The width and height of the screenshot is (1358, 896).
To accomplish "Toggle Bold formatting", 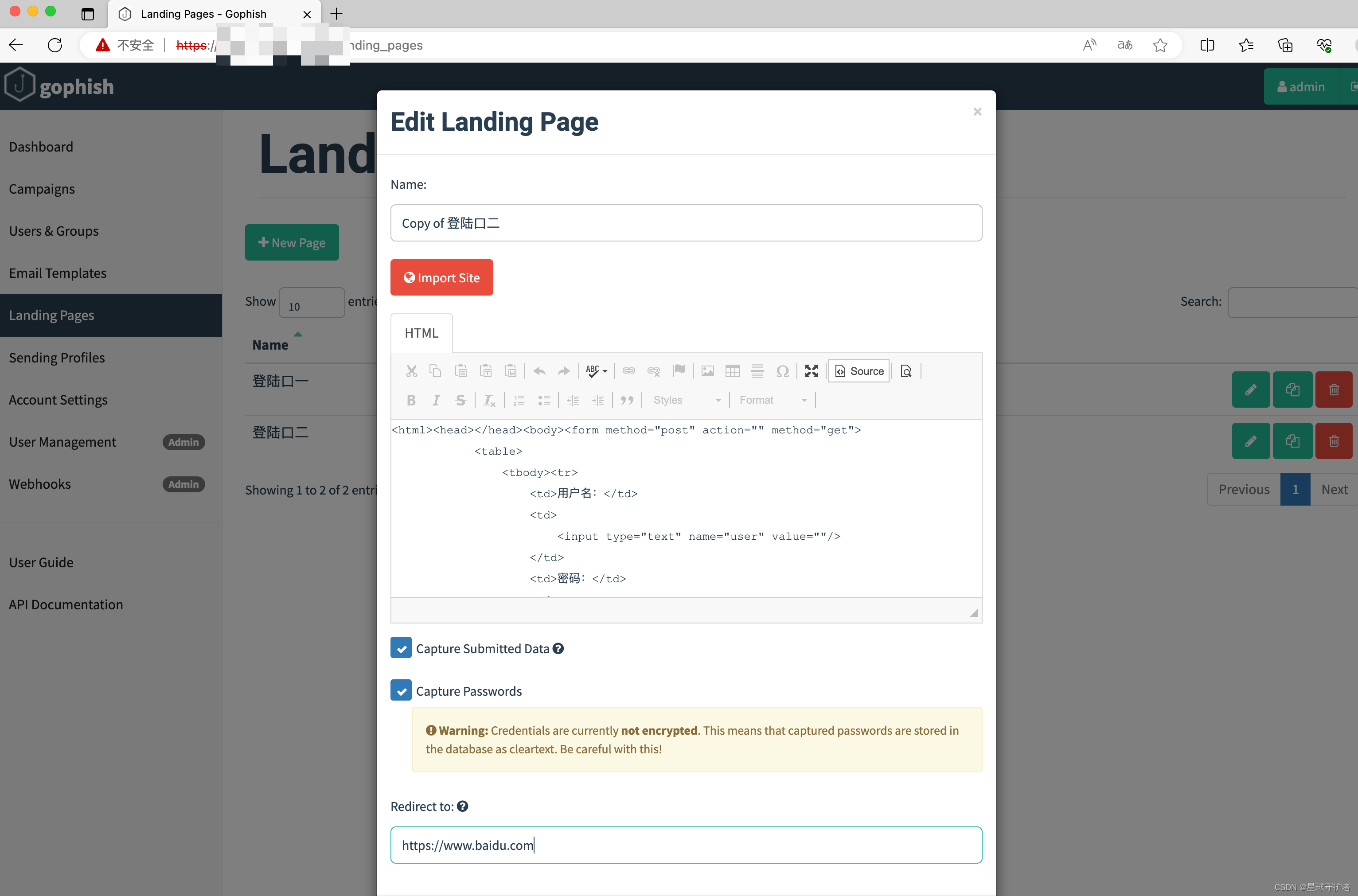I will click(411, 401).
